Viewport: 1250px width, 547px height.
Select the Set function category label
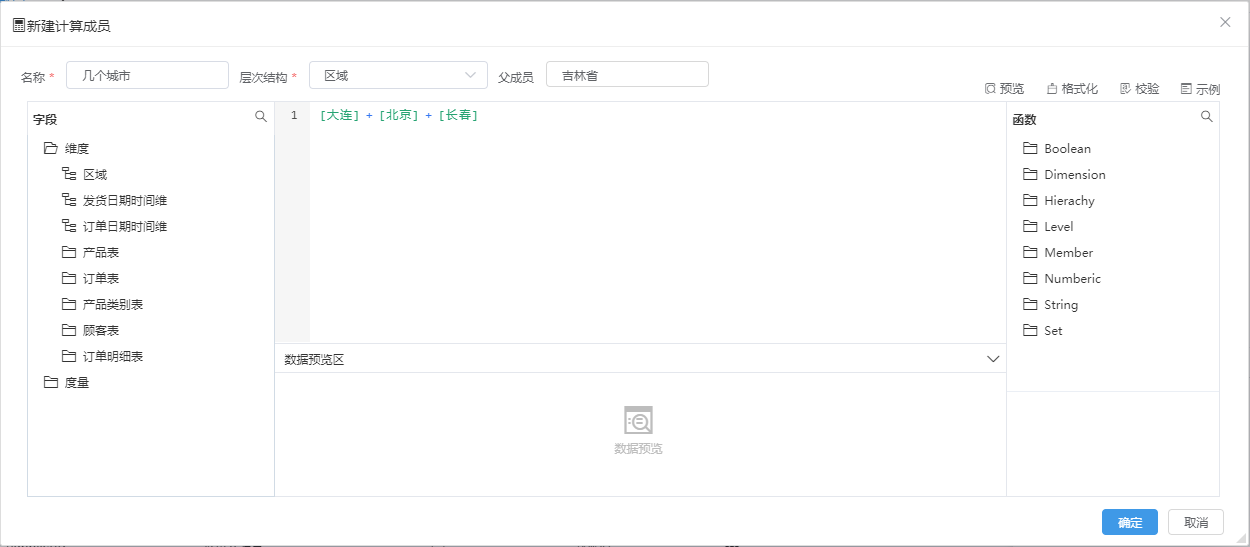[x=1053, y=330]
